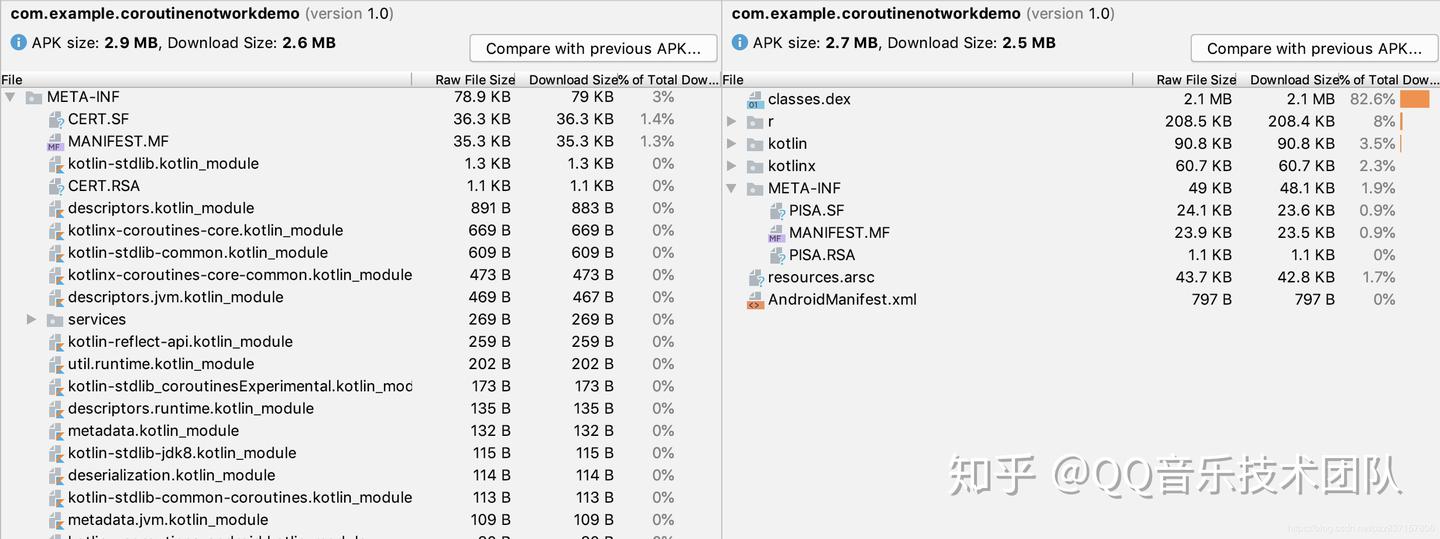Click left Compare with previous APK button

pos(594,49)
